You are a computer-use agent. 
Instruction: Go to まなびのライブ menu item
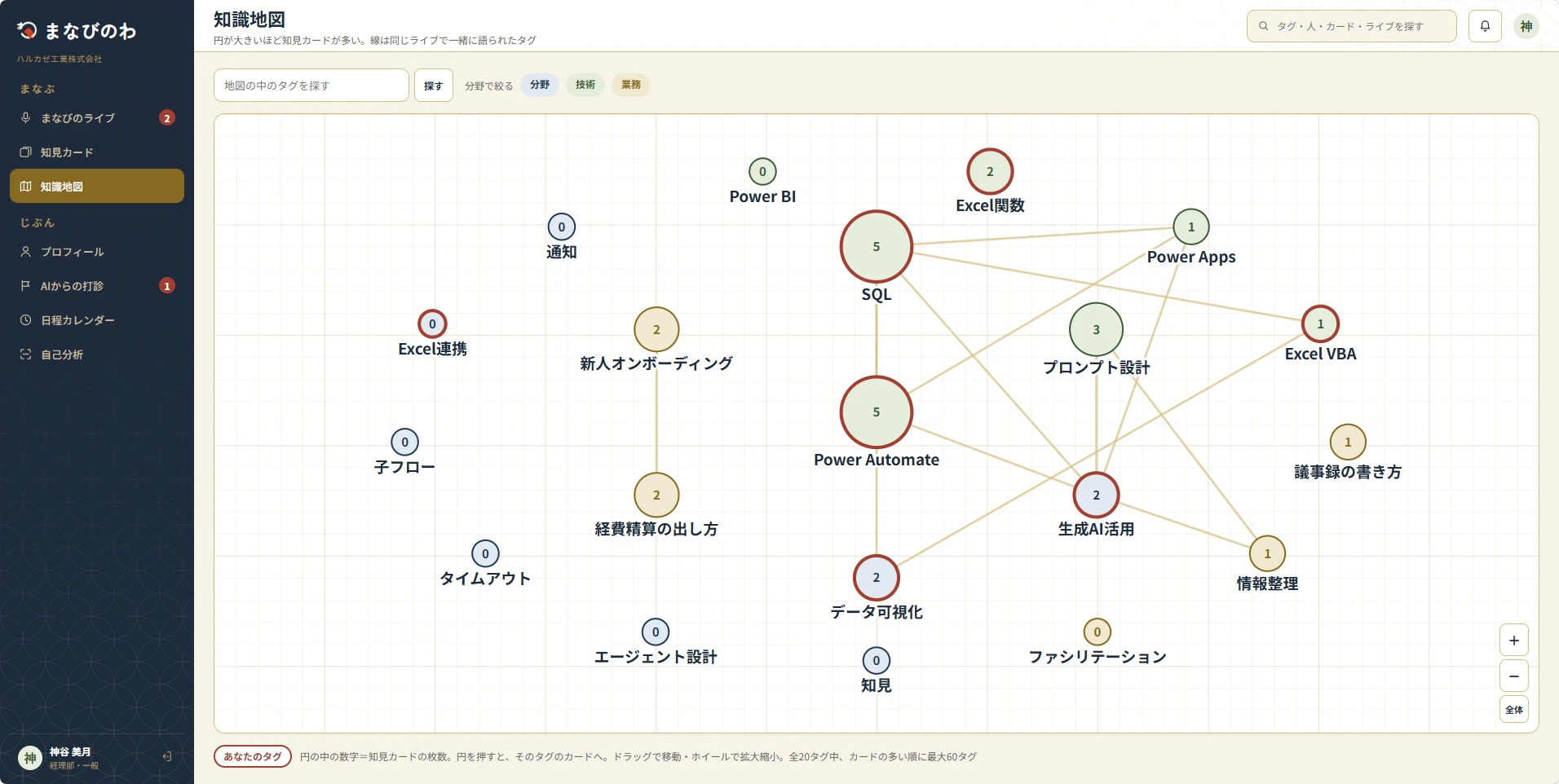tap(97, 118)
